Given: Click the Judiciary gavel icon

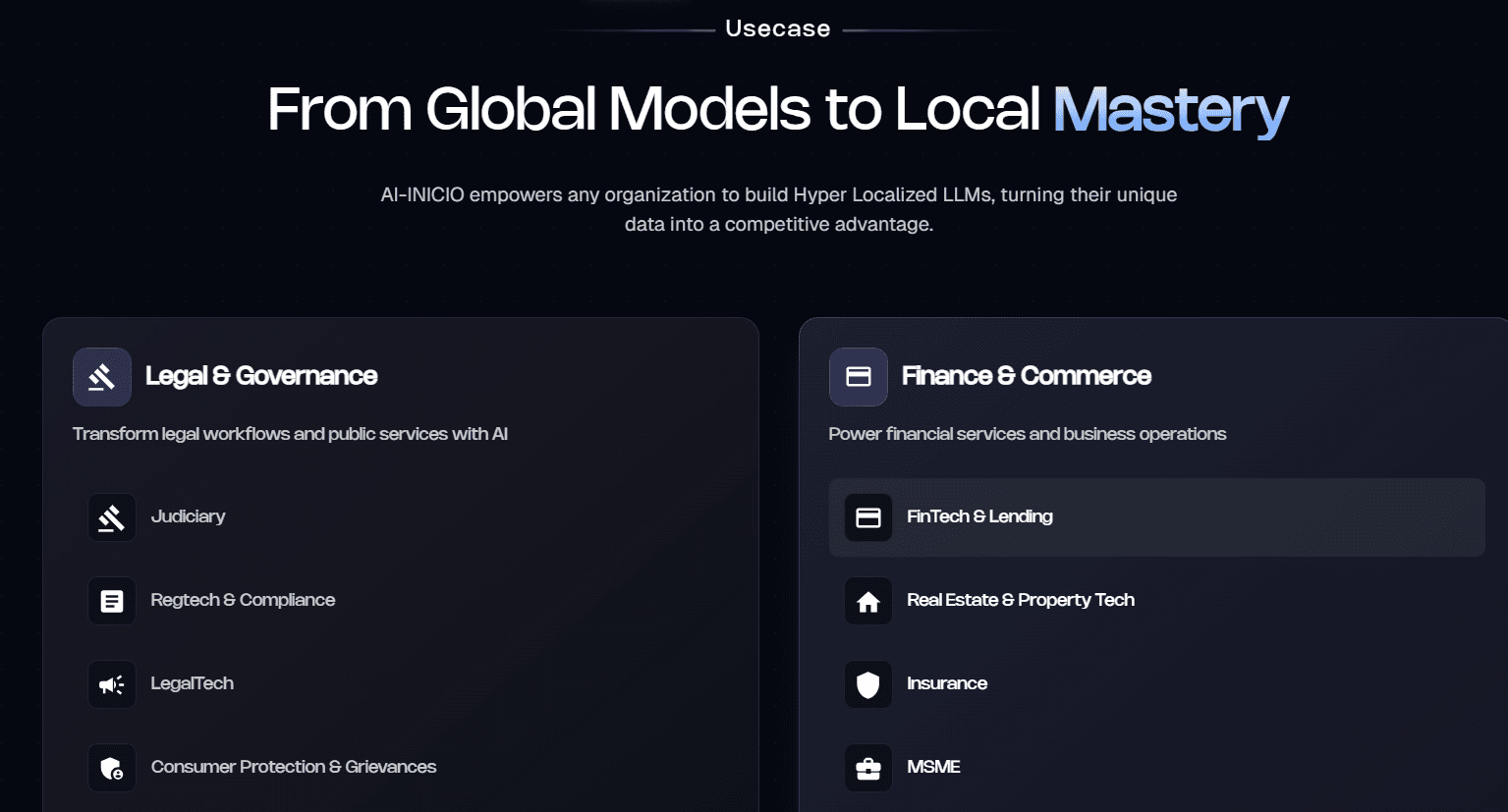Looking at the screenshot, I should [x=112, y=517].
